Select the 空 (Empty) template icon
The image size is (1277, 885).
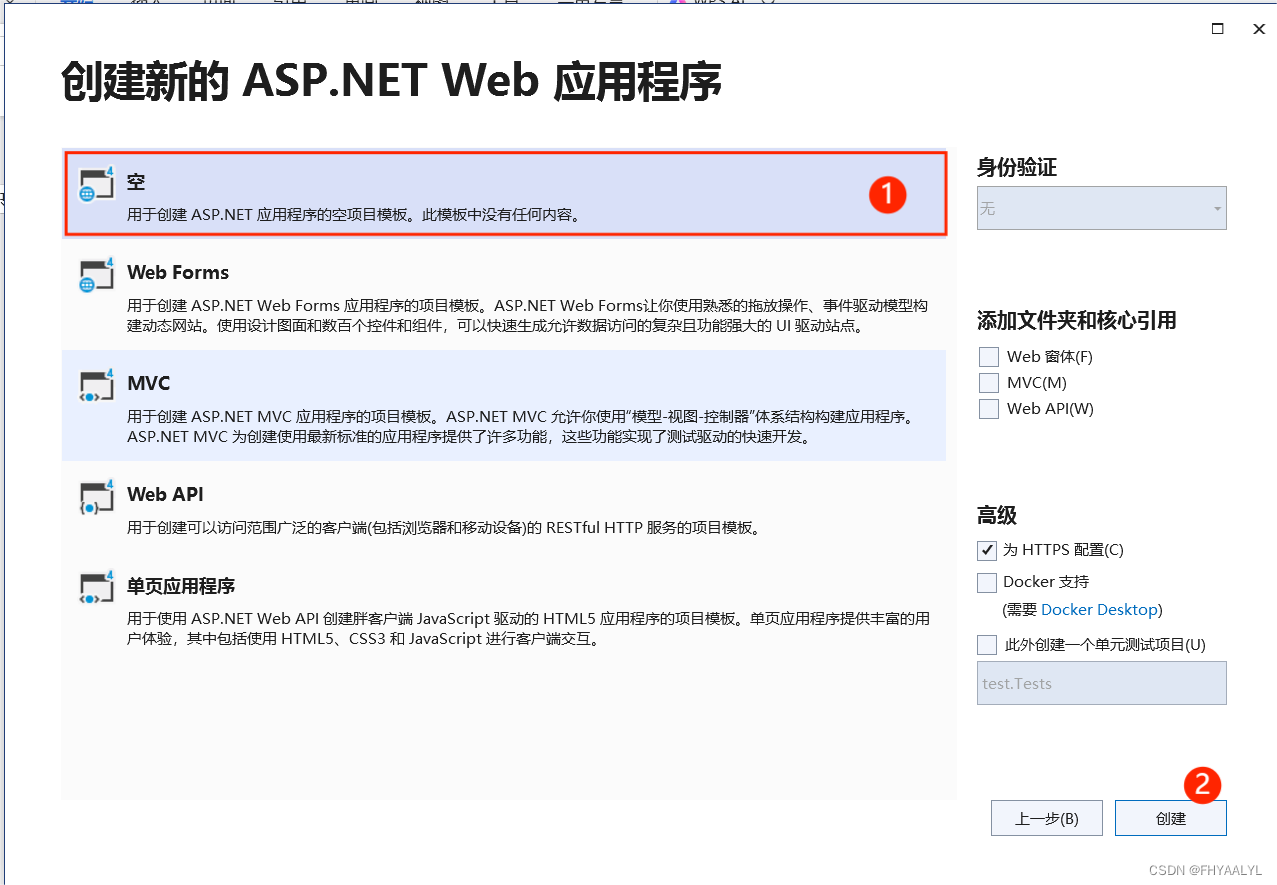(x=97, y=184)
